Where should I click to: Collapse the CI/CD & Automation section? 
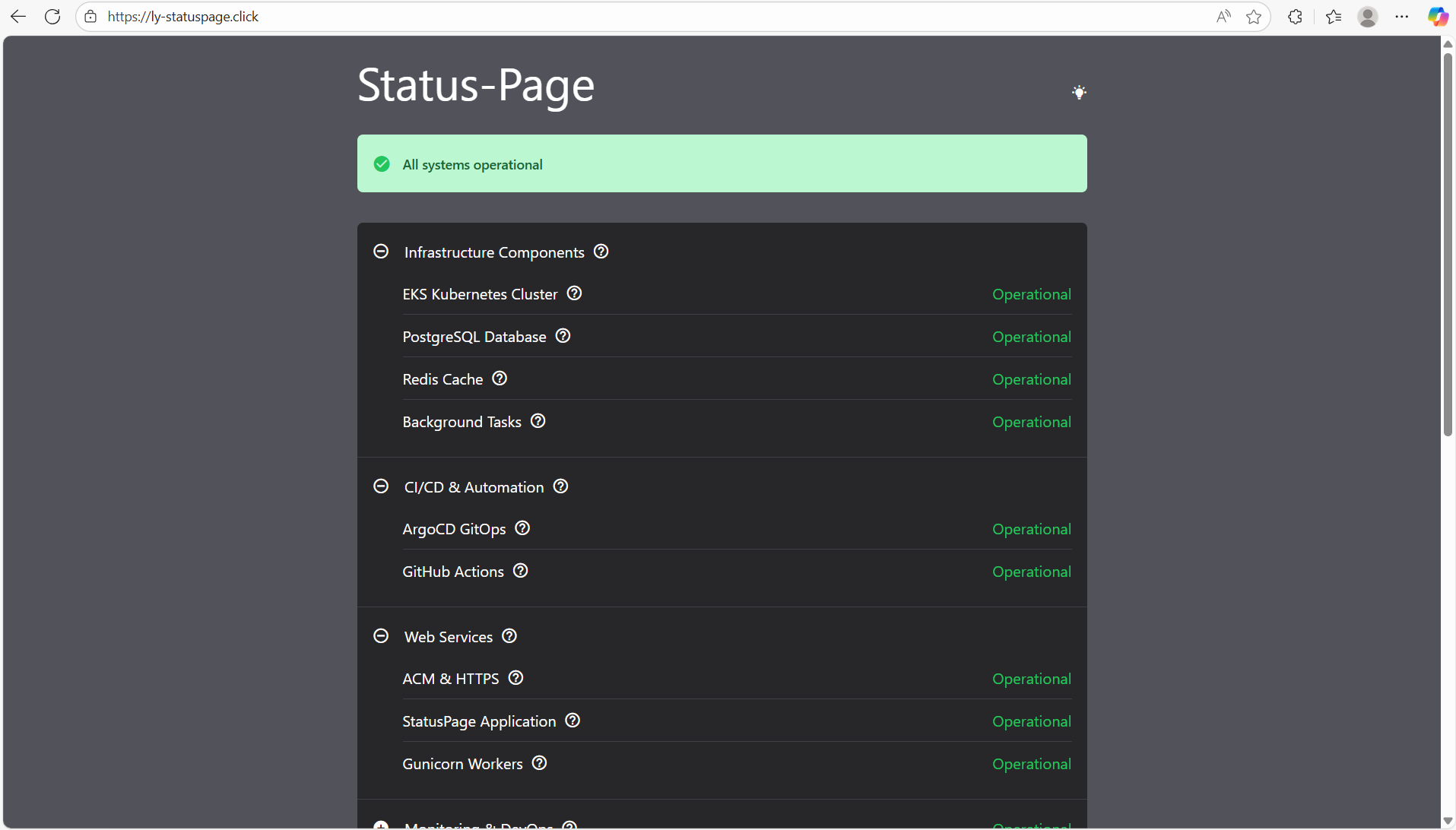pyautogui.click(x=381, y=486)
